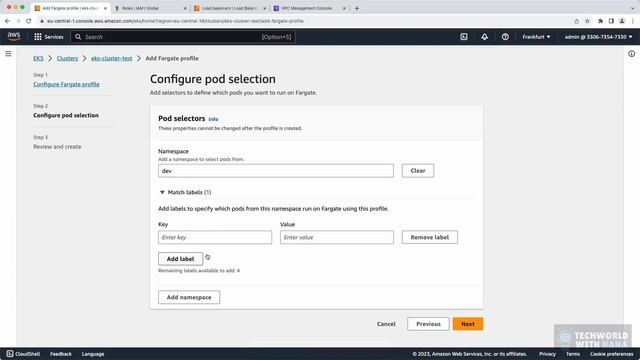Image resolution: width=640 pixels, height=360 pixels.
Task: Open the eks-cluster-test breadcrumb link
Action: pyautogui.click(x=111, y=58)
